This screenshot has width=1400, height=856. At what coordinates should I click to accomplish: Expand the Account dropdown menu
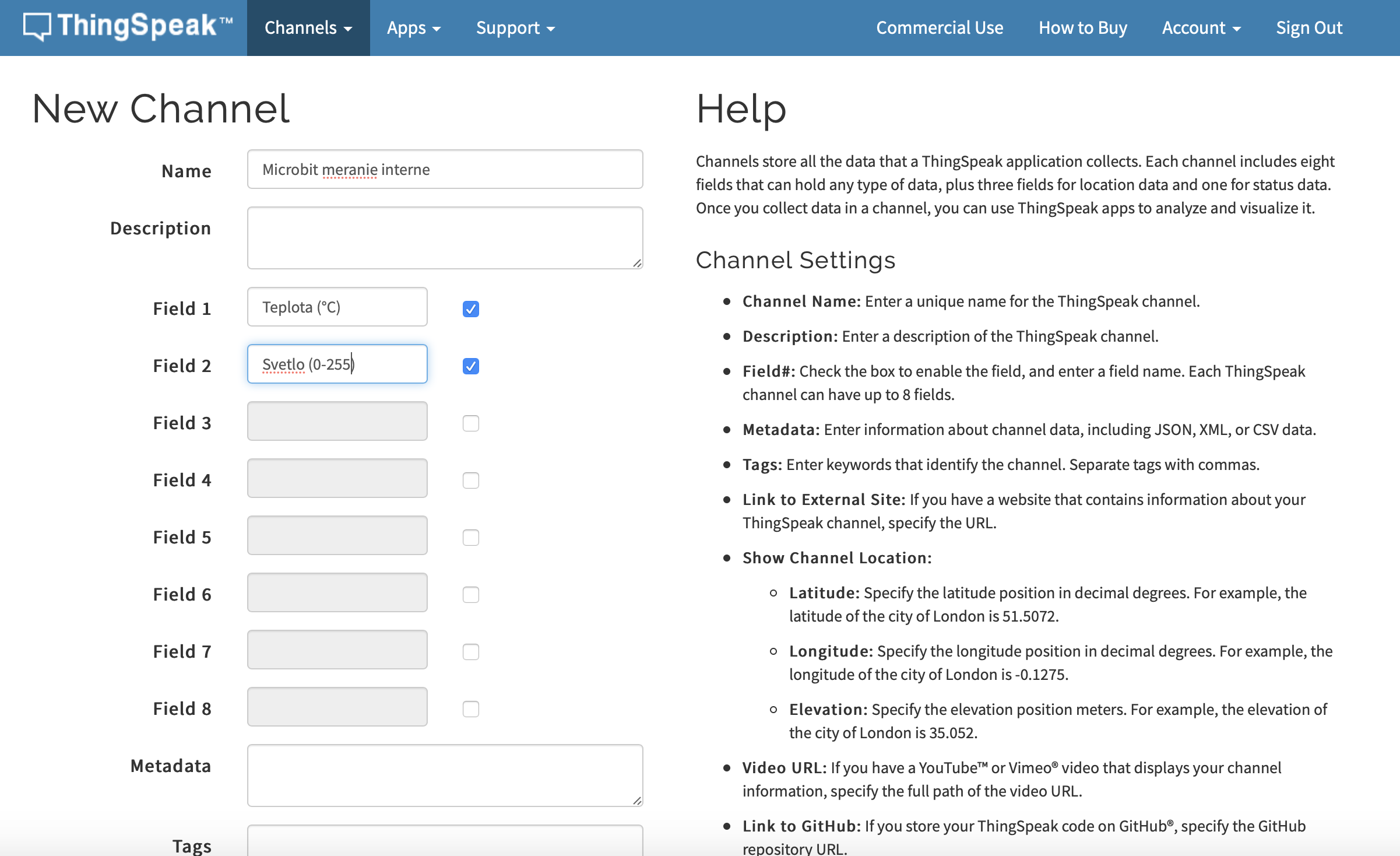(1201, 28)
